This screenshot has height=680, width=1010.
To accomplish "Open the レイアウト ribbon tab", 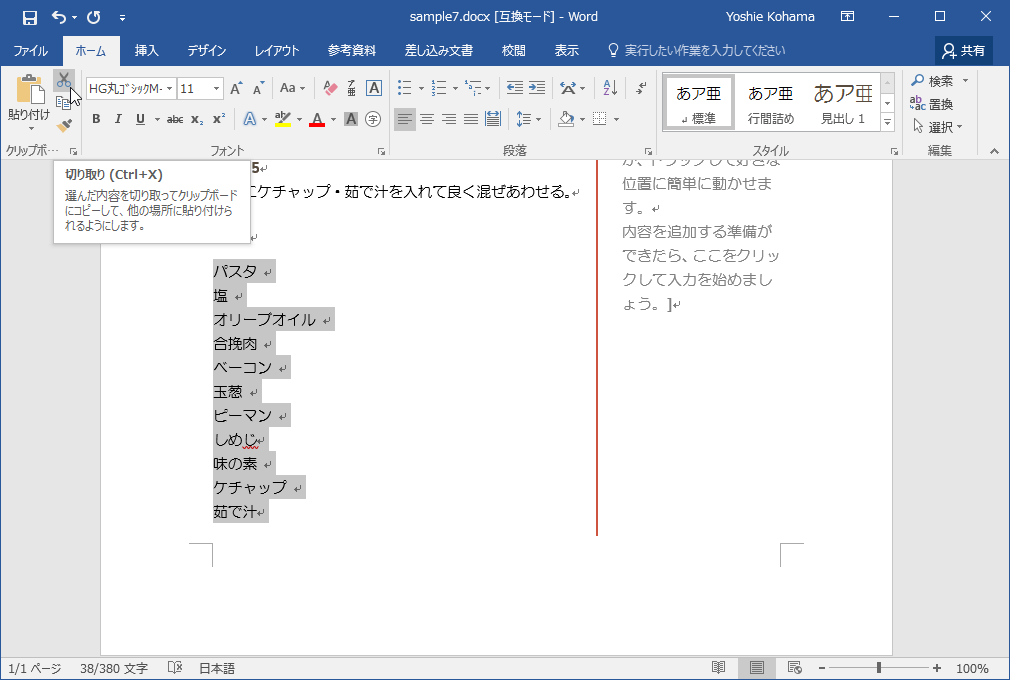I will coord(277,51).
